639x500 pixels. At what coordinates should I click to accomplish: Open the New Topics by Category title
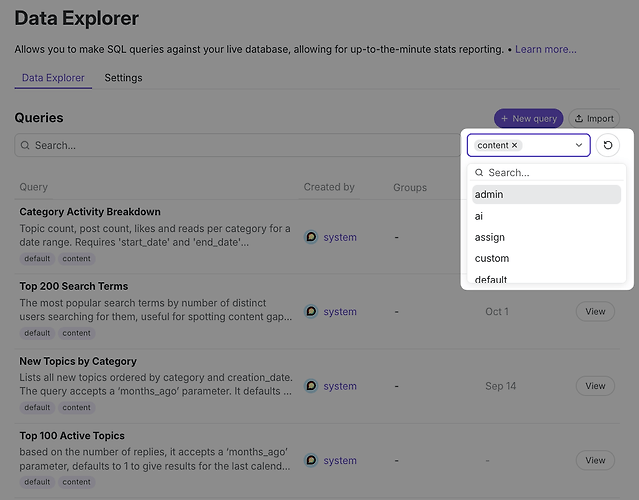tap(78, 361)
